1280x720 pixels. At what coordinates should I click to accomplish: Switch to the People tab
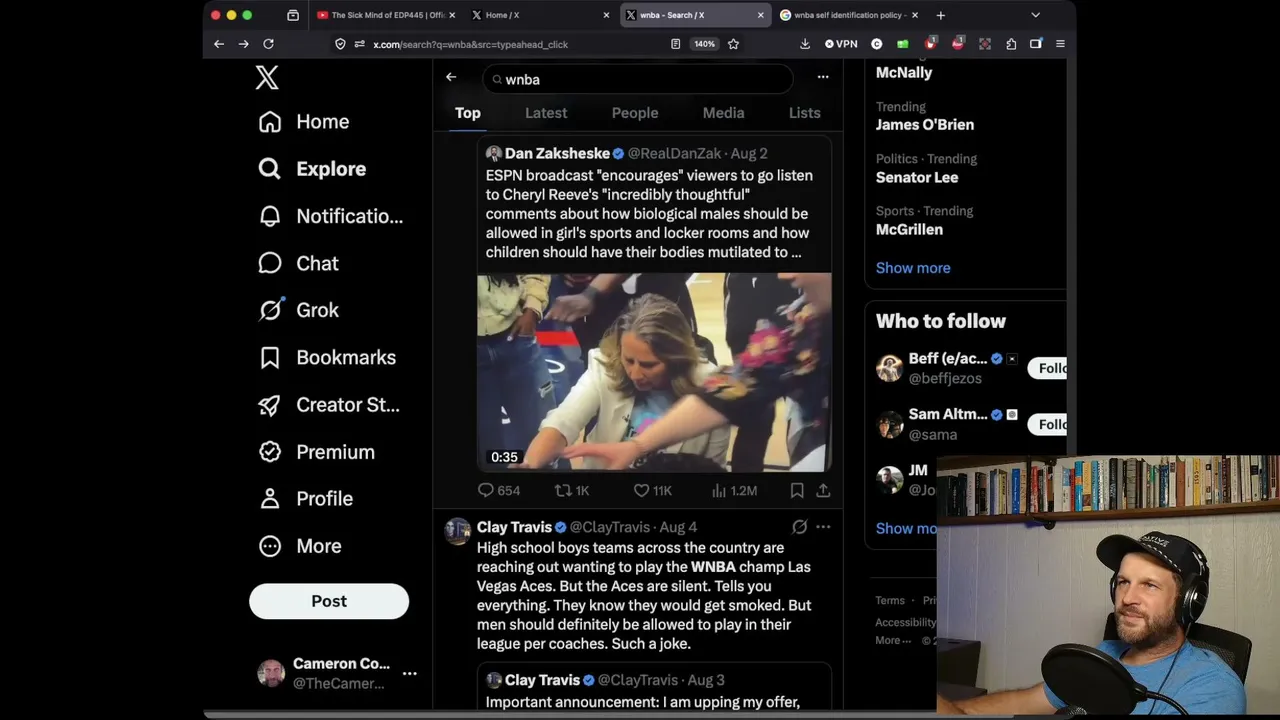pos(635,113)
